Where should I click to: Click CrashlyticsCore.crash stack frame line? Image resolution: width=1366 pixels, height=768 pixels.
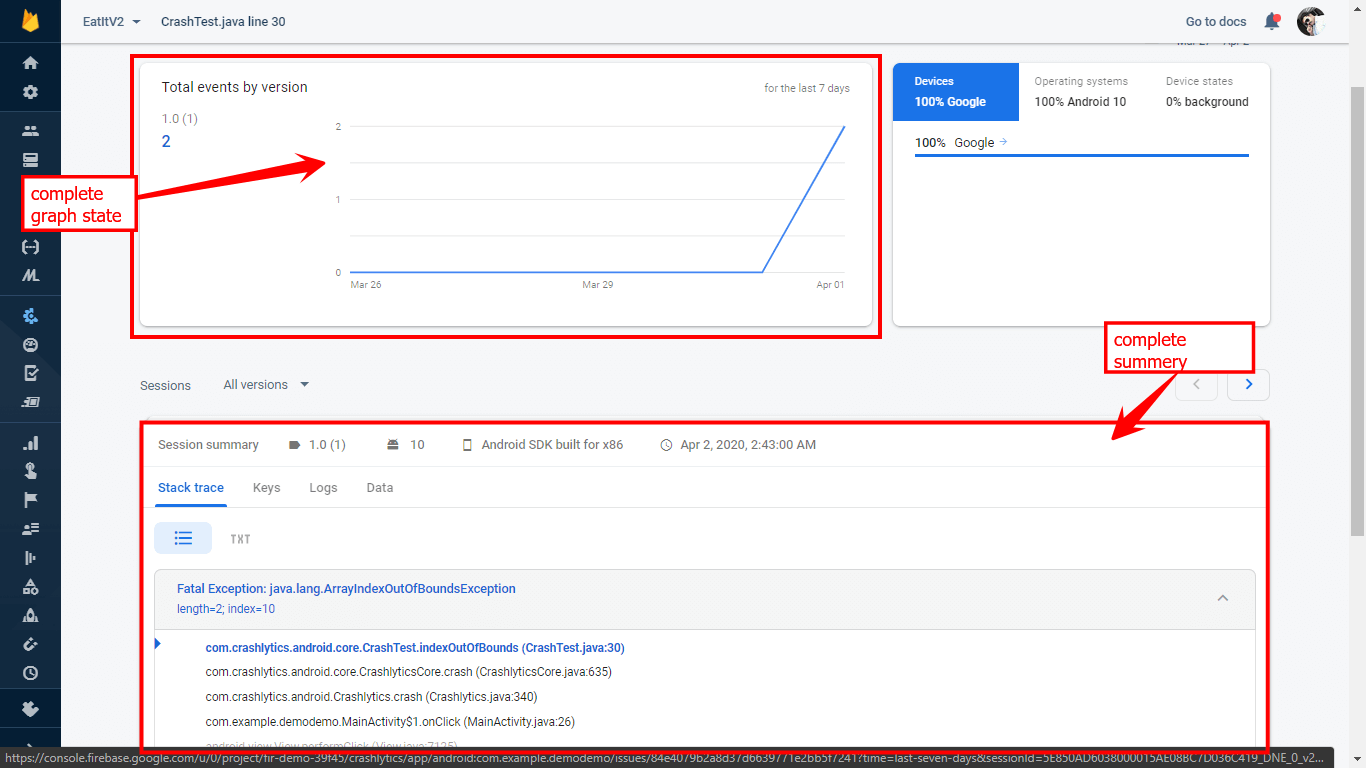click(408, 672)
